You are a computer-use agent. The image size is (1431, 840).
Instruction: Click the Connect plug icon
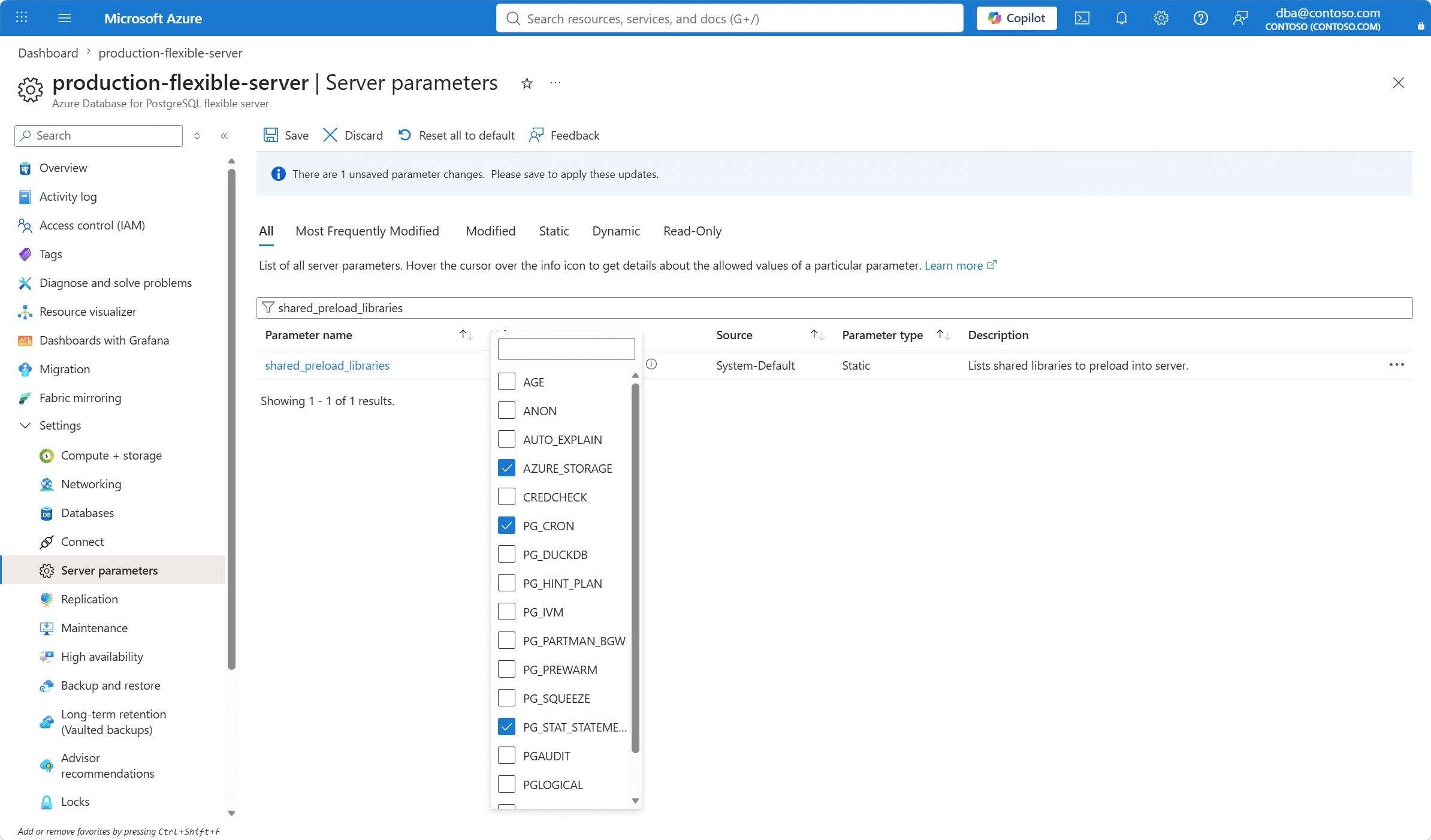point(47,542)
